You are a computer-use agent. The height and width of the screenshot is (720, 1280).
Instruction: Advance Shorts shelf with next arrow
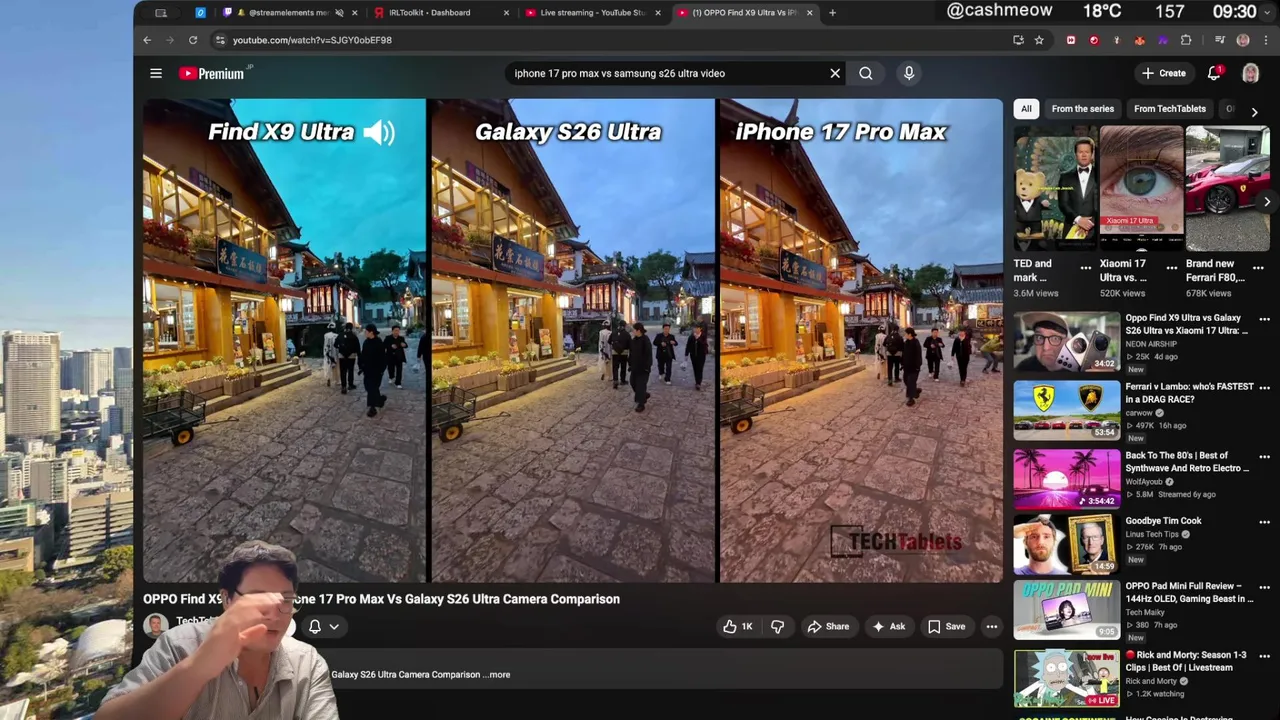[1267, 201]
